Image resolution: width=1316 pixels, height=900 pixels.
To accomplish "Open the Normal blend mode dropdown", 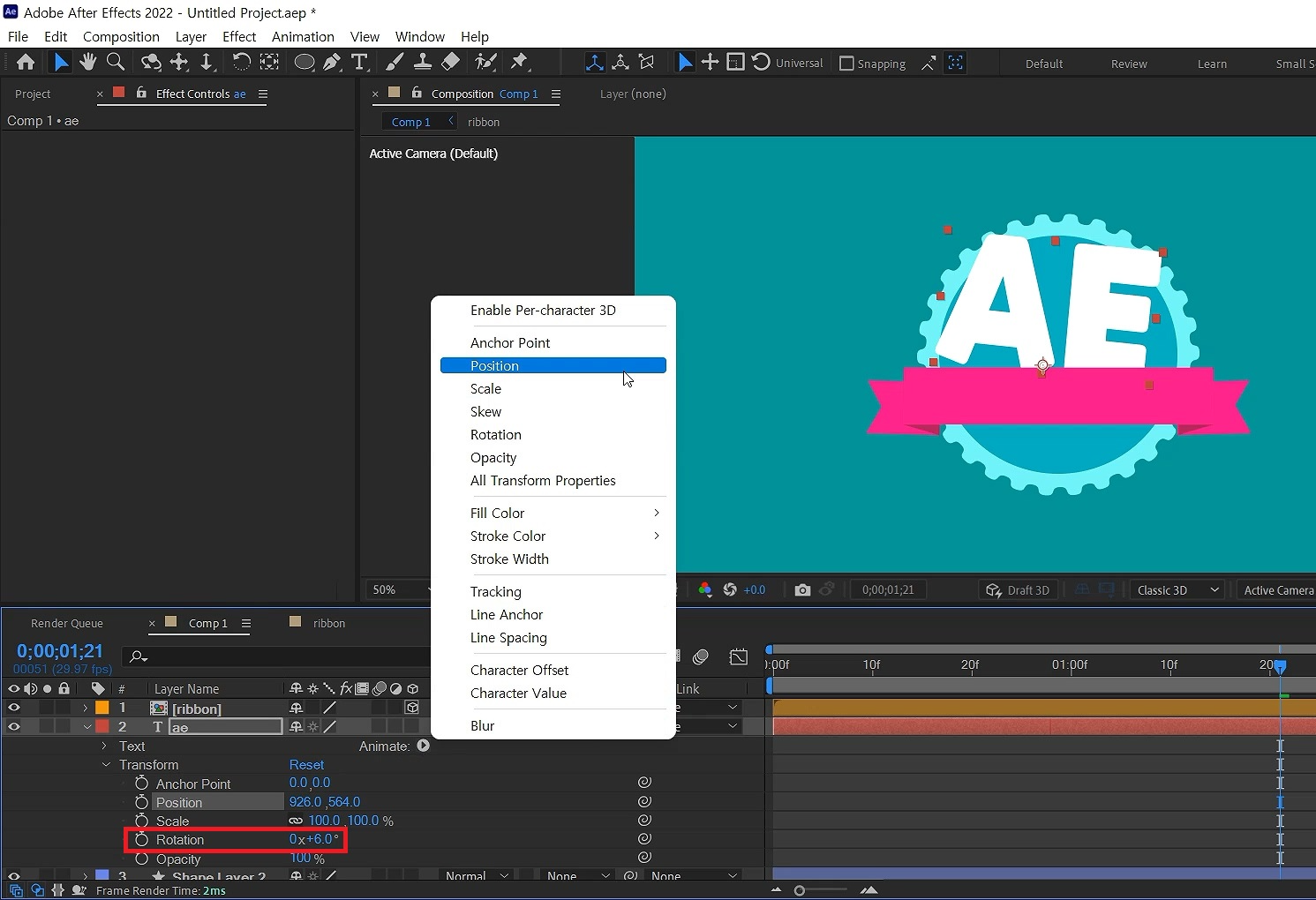I will tap(478, 876).
